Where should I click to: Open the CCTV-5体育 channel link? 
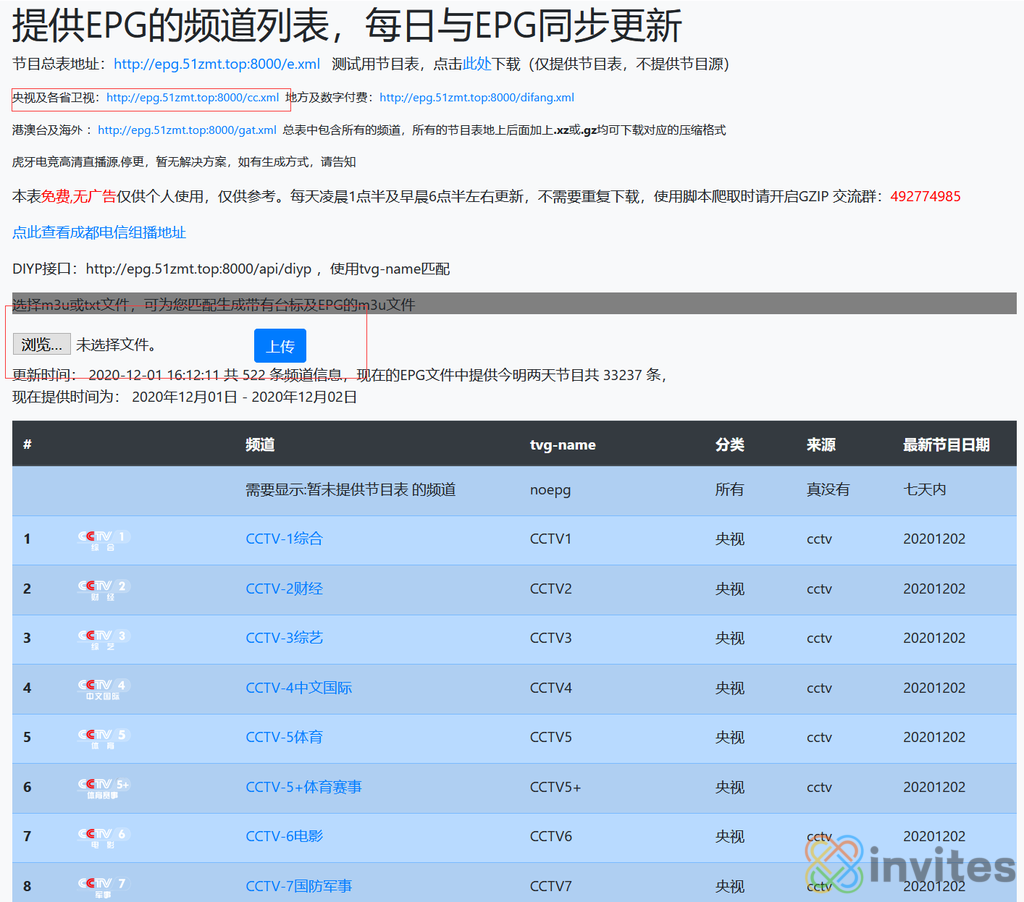point(284,737)
